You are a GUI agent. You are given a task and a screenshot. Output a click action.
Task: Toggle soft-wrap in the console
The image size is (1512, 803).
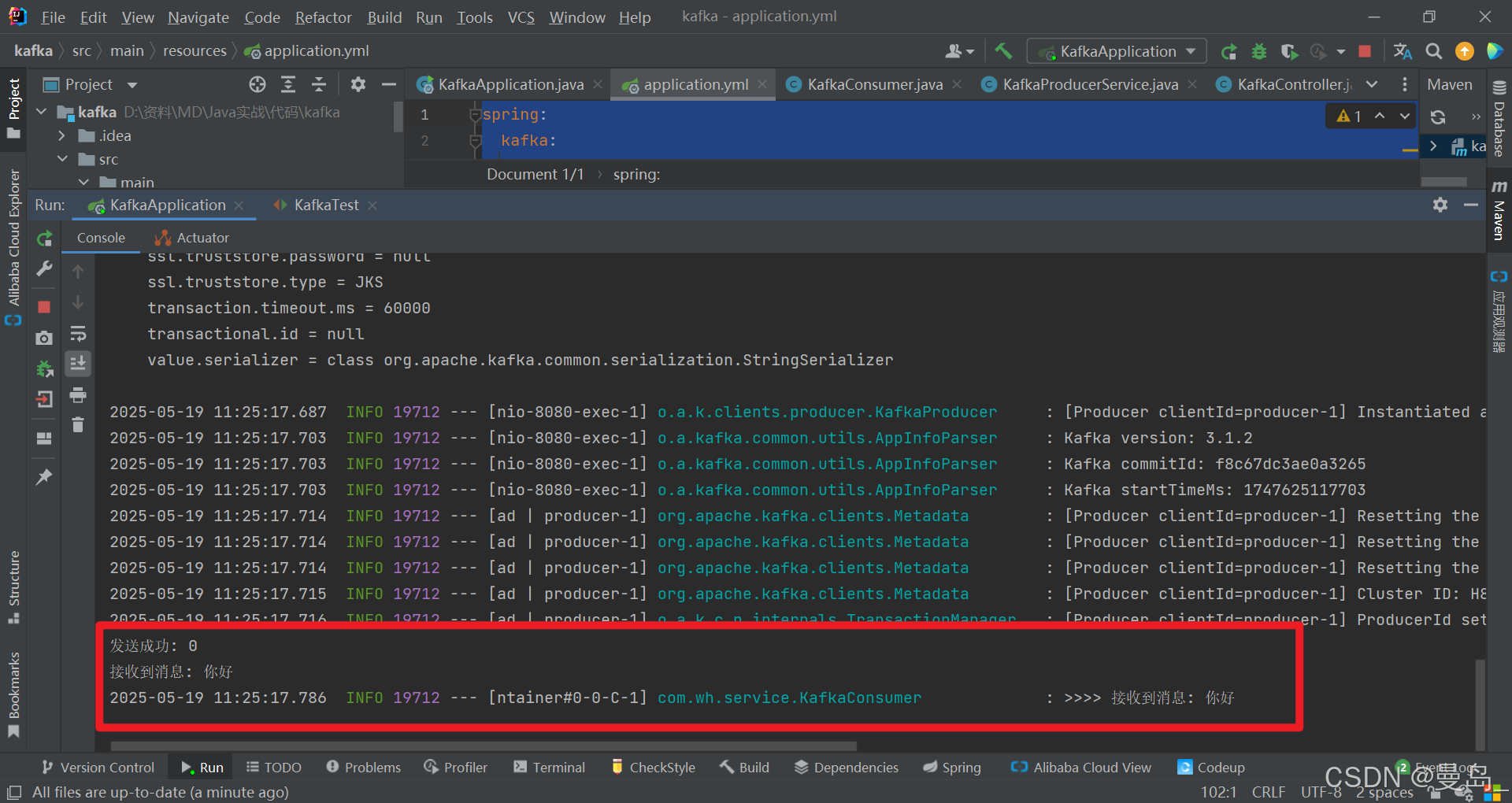click(x=78, y=334)
